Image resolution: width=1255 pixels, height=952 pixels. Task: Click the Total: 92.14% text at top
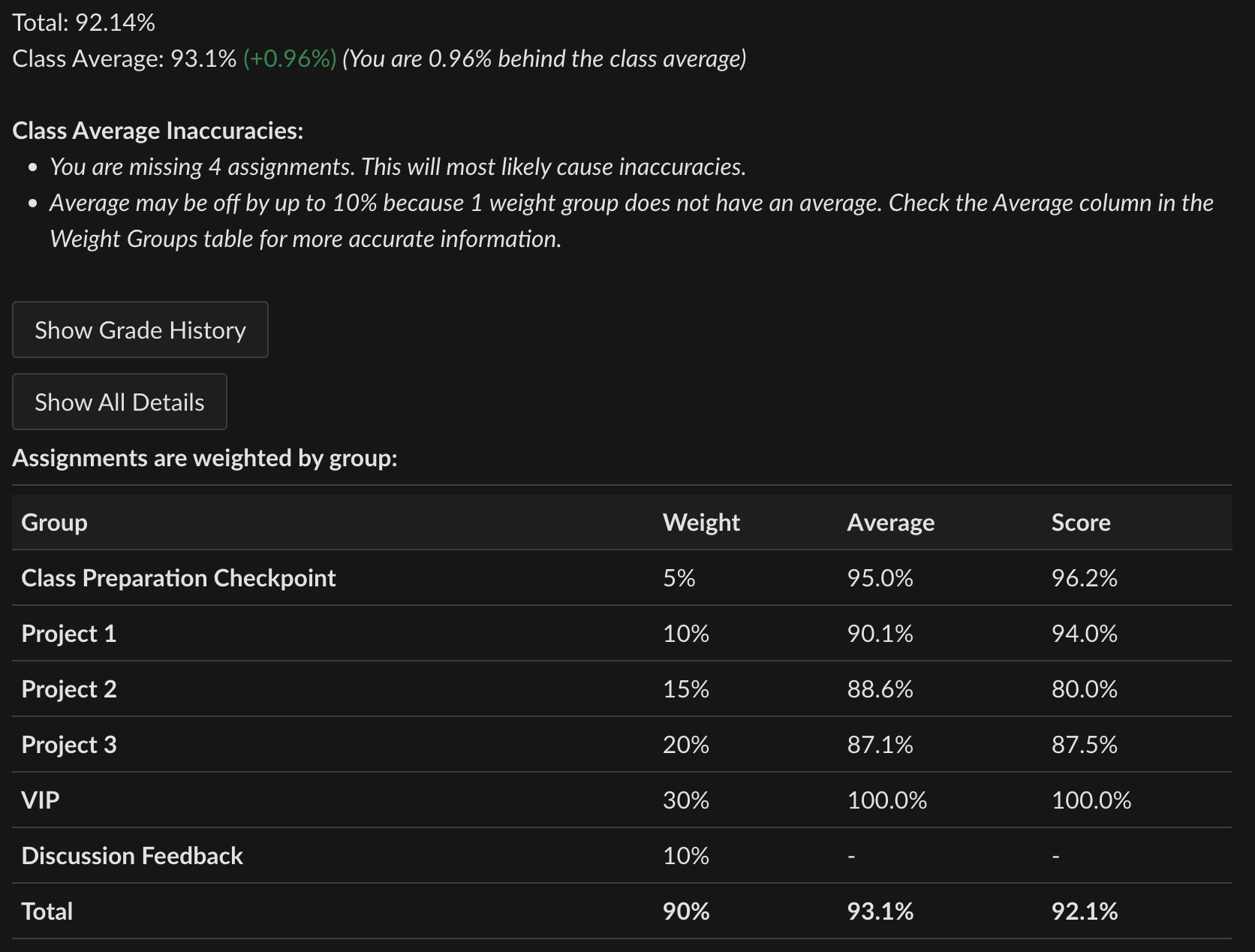click(84, 23)
